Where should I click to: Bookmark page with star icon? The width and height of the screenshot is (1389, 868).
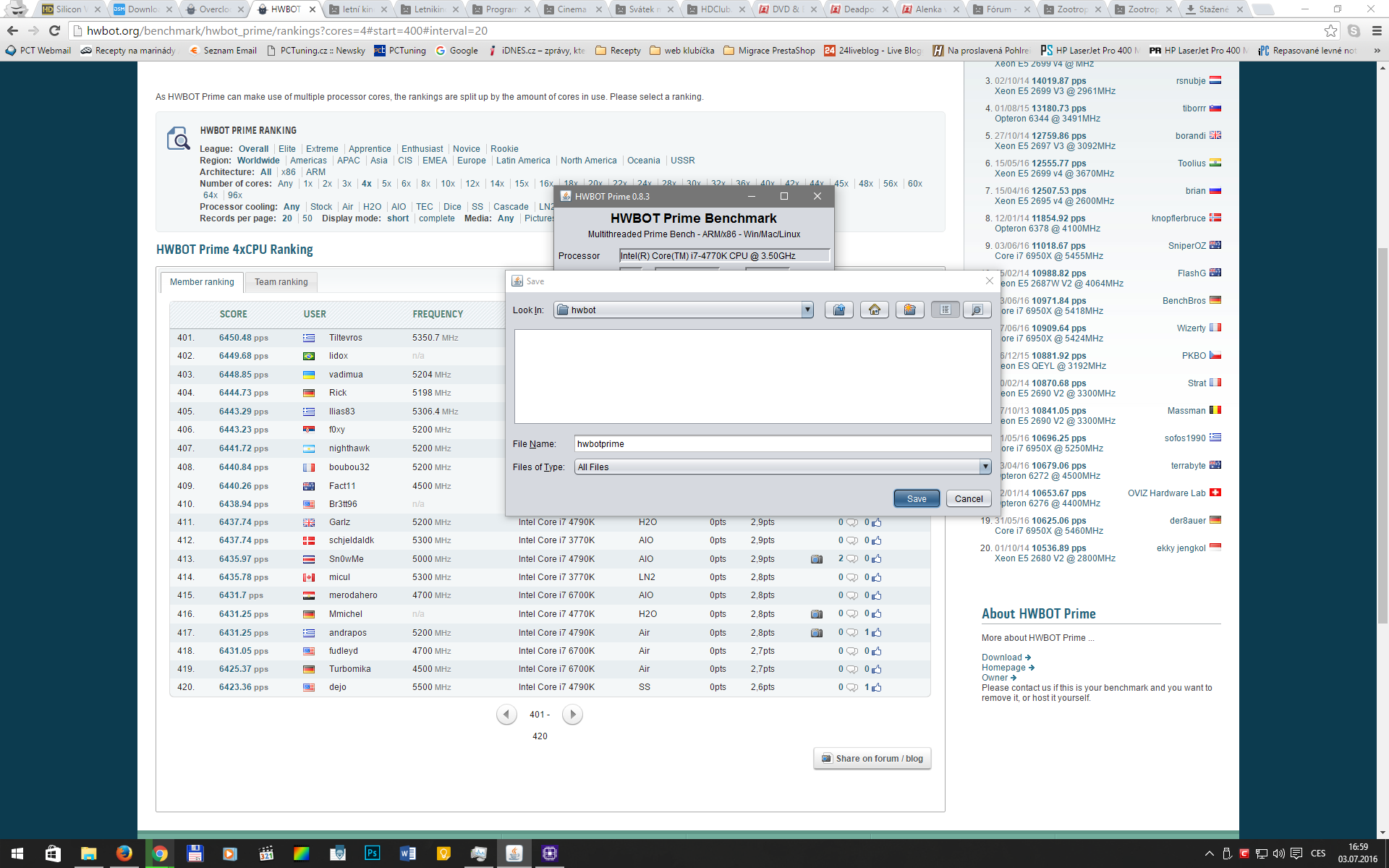pyautogui.click(x=1330, y=30)
